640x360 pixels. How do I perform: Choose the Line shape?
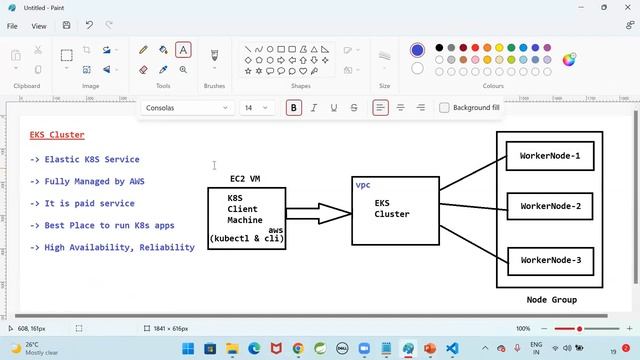[x=248, y=49]
